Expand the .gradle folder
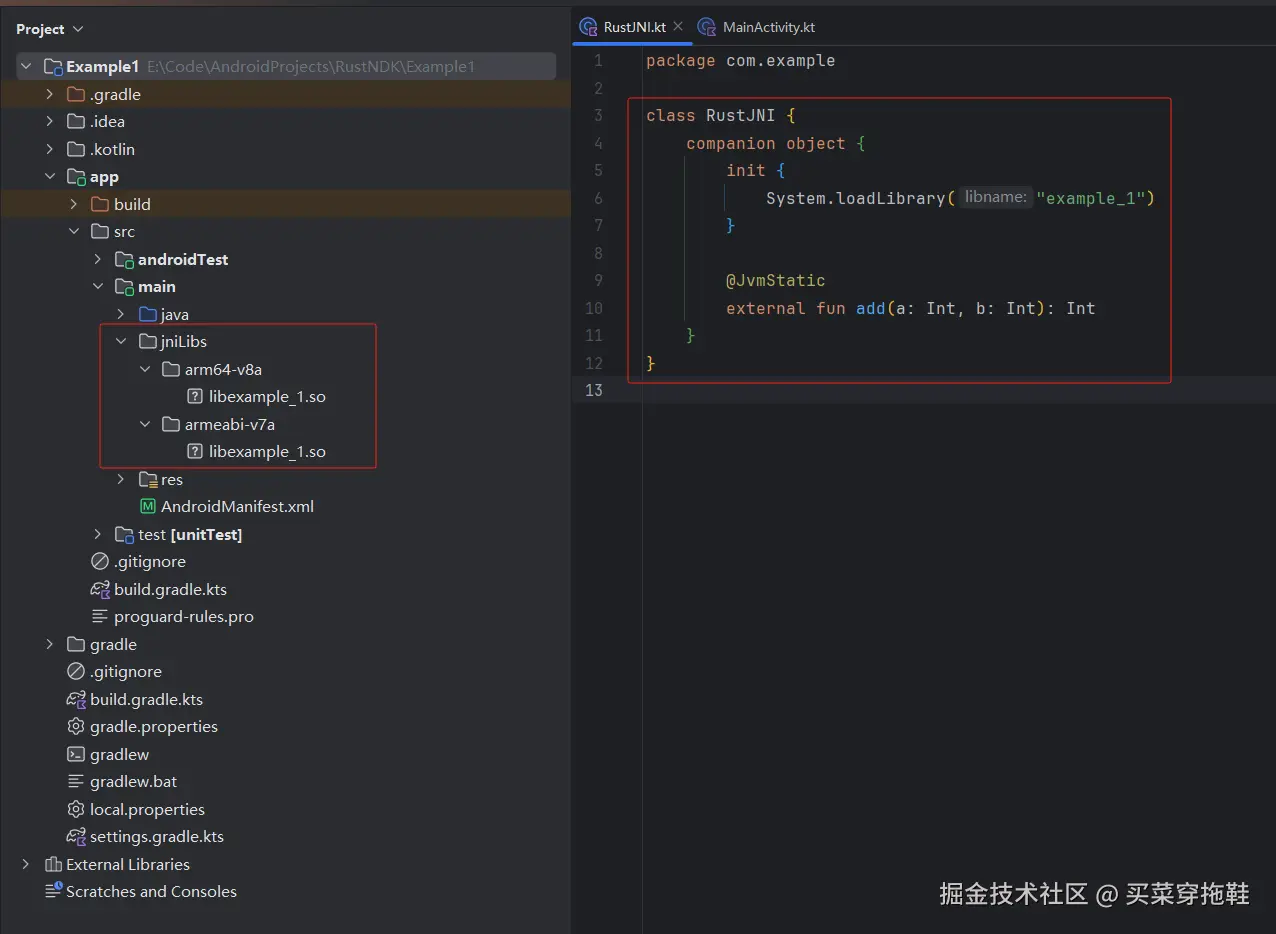This screenshot has width=1276, height=934. (x=50, y=94)
